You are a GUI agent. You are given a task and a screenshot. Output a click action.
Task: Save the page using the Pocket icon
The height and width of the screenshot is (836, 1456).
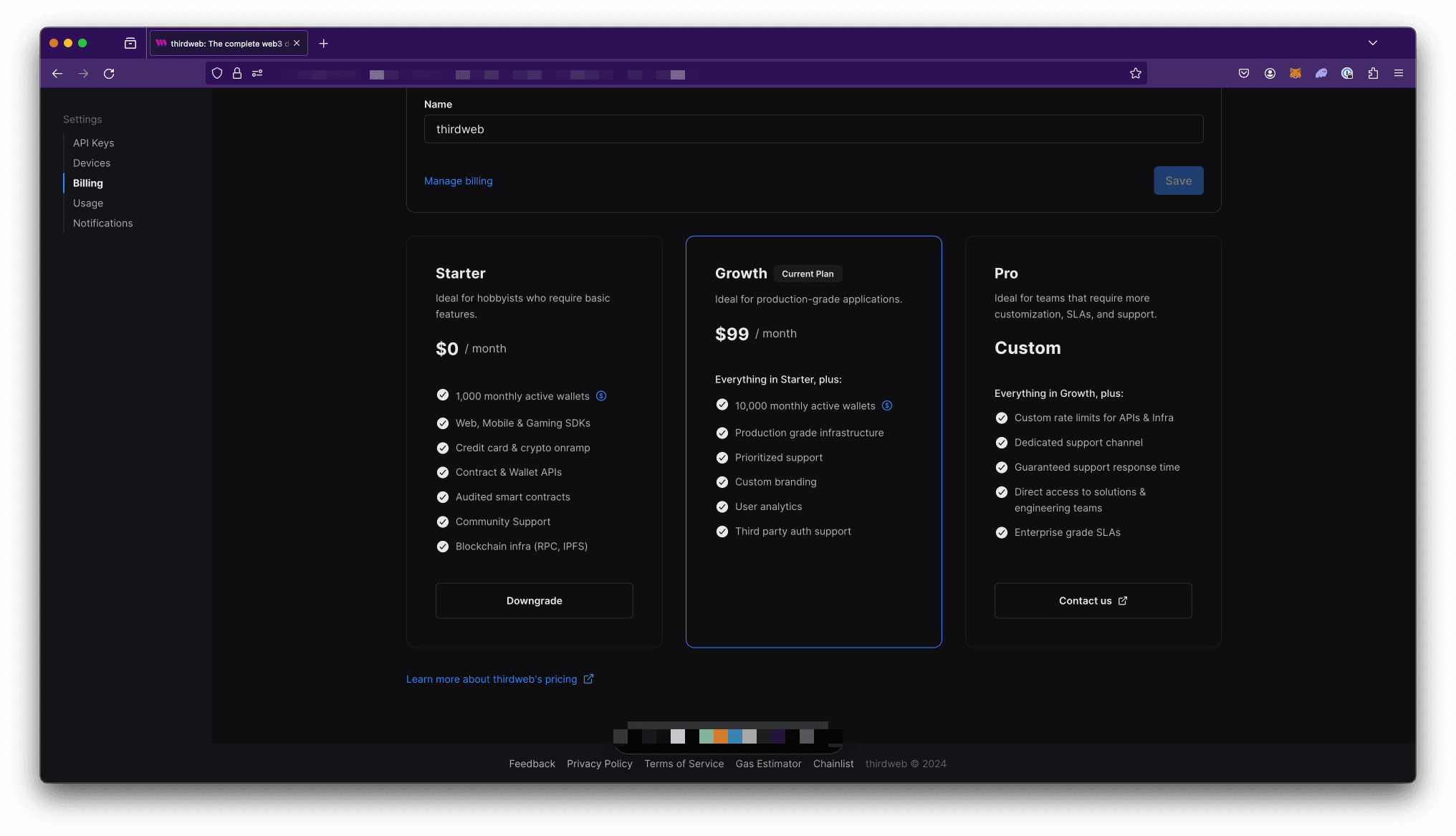1244,73
